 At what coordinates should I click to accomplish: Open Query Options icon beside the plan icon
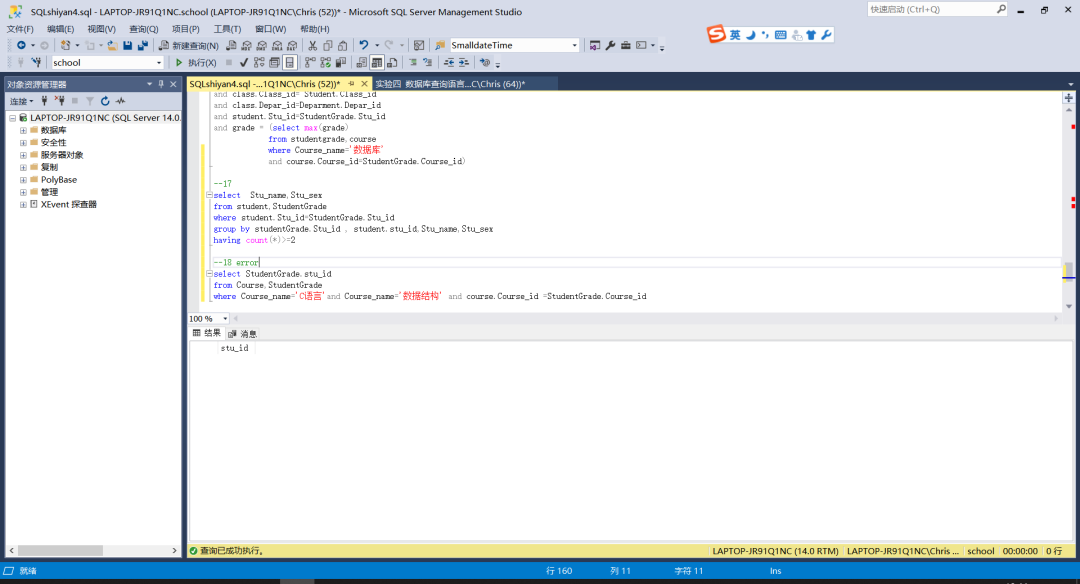coord(274,63)
